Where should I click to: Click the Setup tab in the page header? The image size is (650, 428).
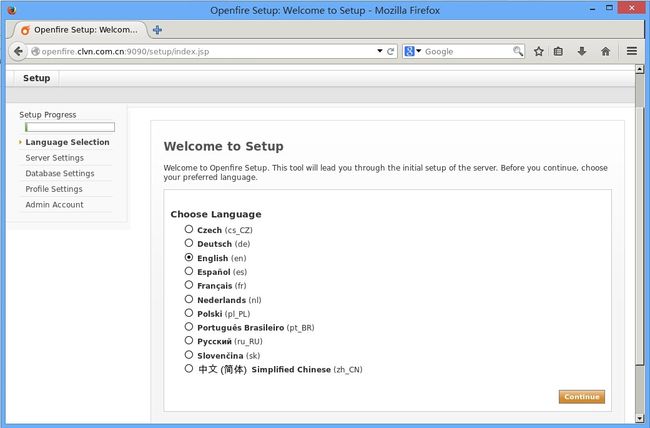pyautogui.click(x=36, y=78)
